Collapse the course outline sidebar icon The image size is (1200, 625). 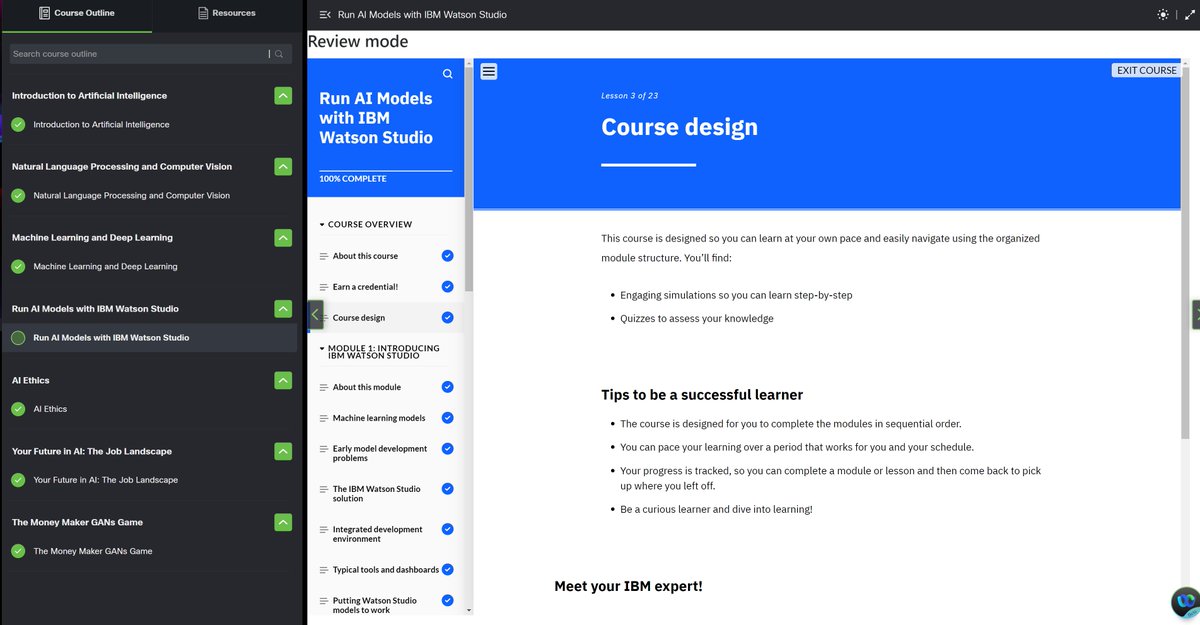(324, 15)
